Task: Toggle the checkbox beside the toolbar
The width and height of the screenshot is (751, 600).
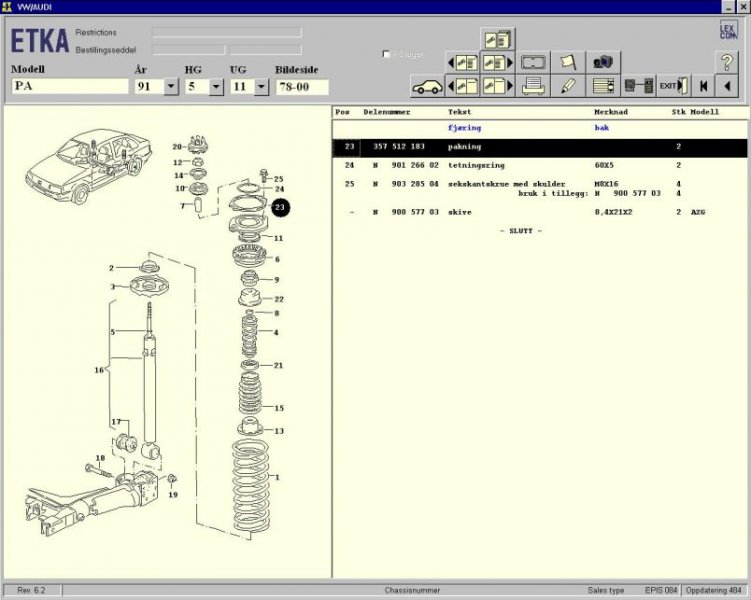Action: pos(387,54)
